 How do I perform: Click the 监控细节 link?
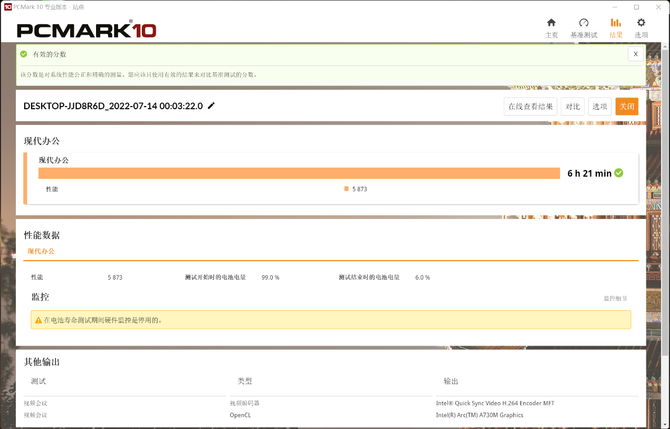615,298
